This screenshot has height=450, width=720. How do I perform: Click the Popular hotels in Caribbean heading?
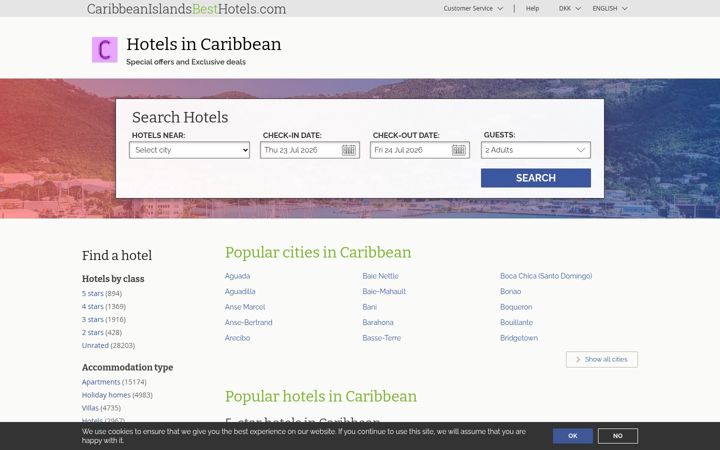tap(321, 396)
